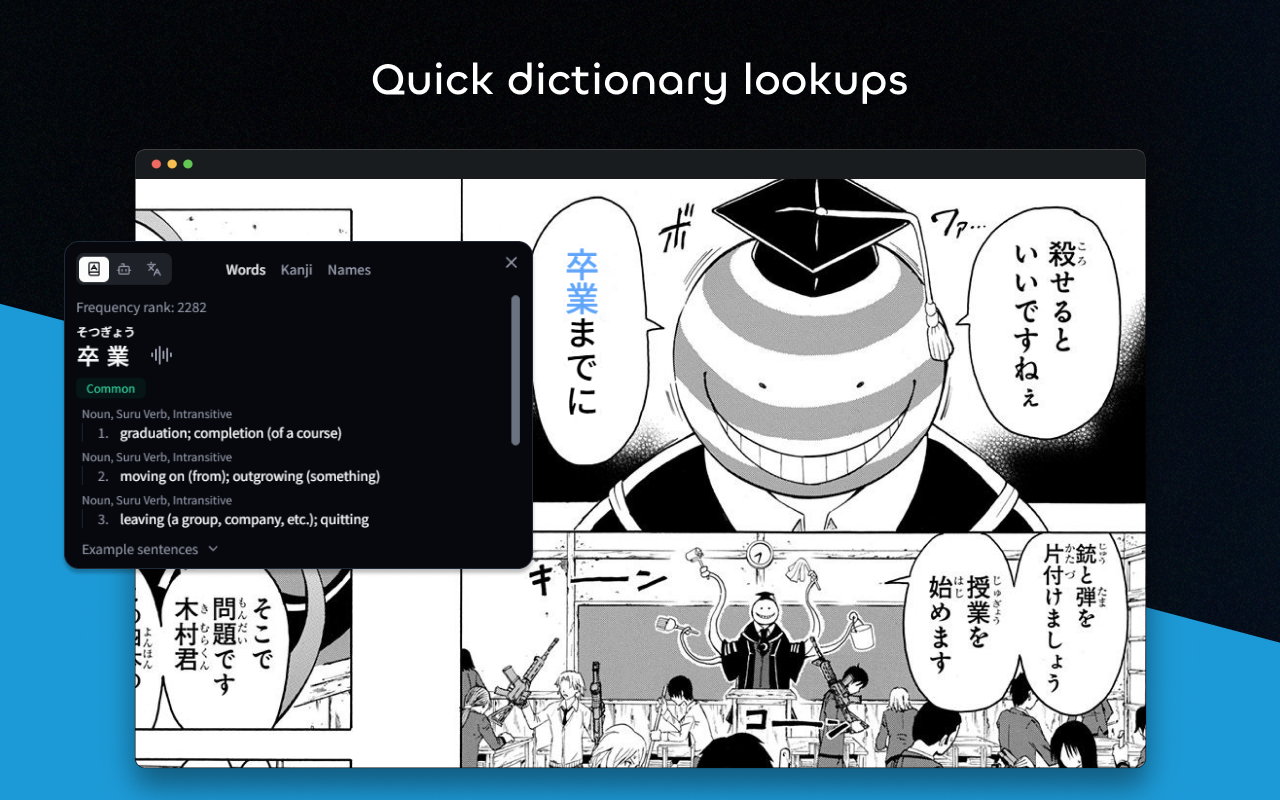Expand the Example sentences section
1280x800 pixels.
point(150,549)
